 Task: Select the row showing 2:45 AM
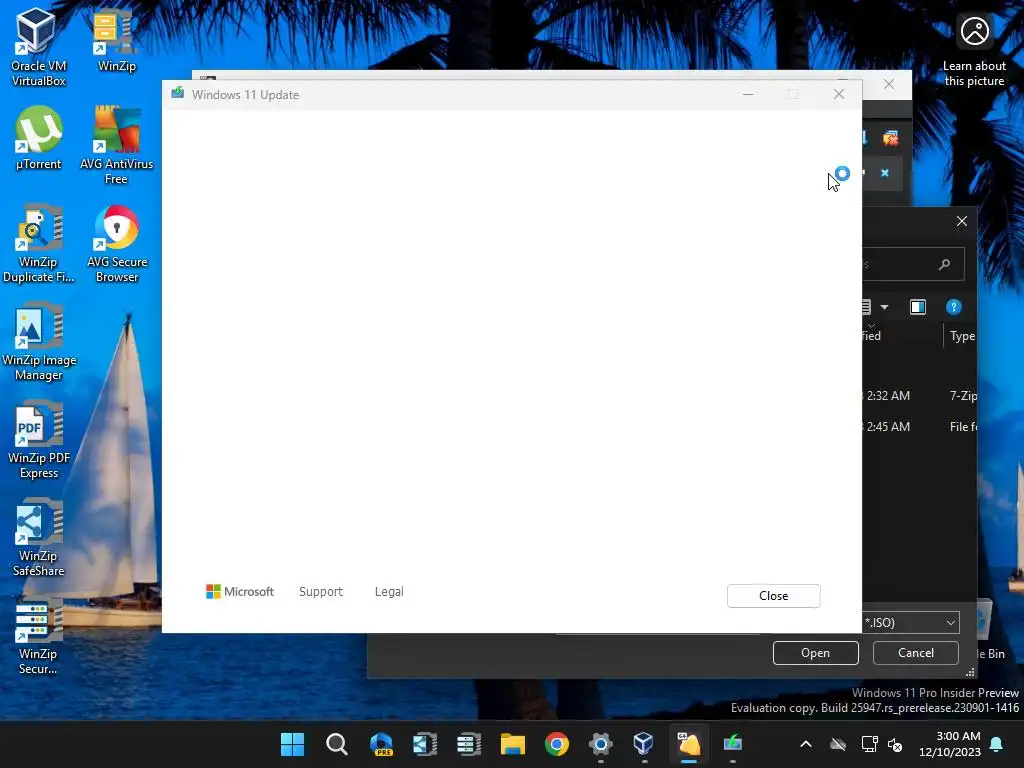(920, 426)
